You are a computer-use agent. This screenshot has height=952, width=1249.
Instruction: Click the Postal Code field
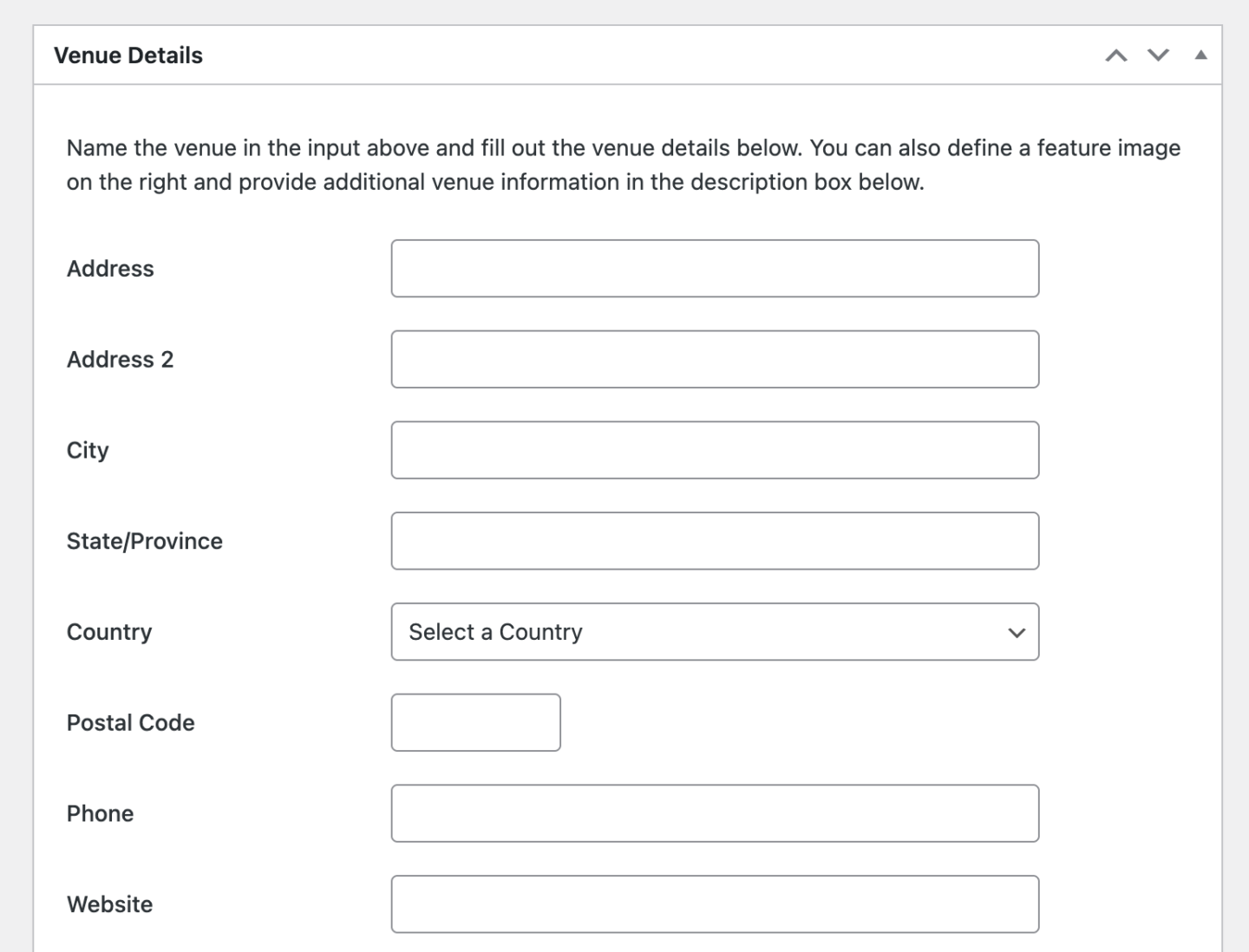point(475,723)
